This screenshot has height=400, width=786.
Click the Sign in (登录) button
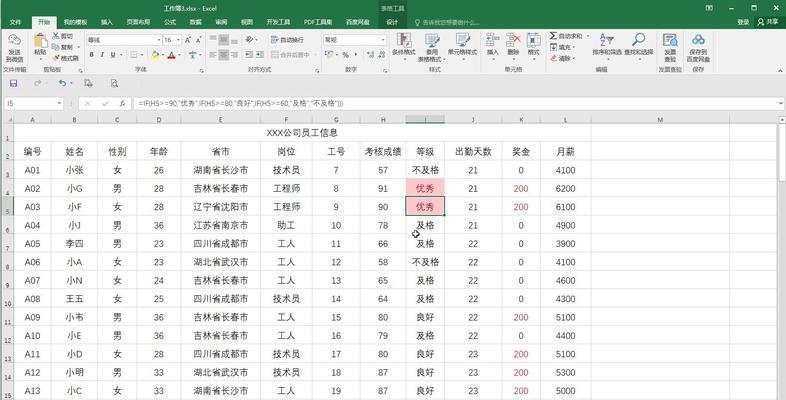click(743, 22)
